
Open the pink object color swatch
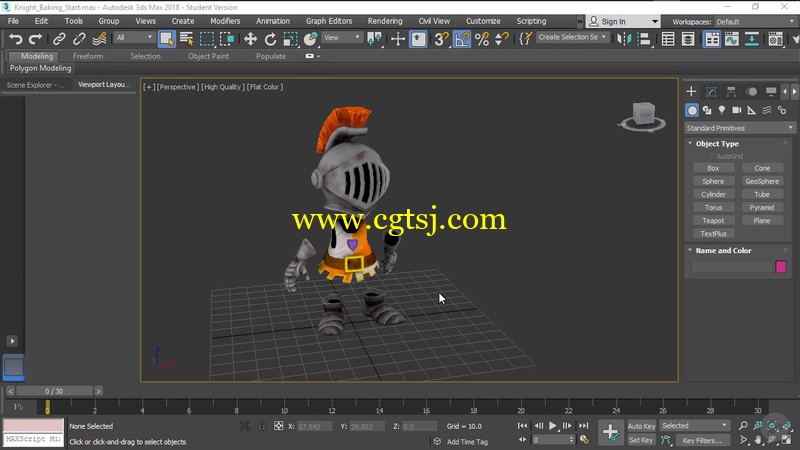point(781,266)
